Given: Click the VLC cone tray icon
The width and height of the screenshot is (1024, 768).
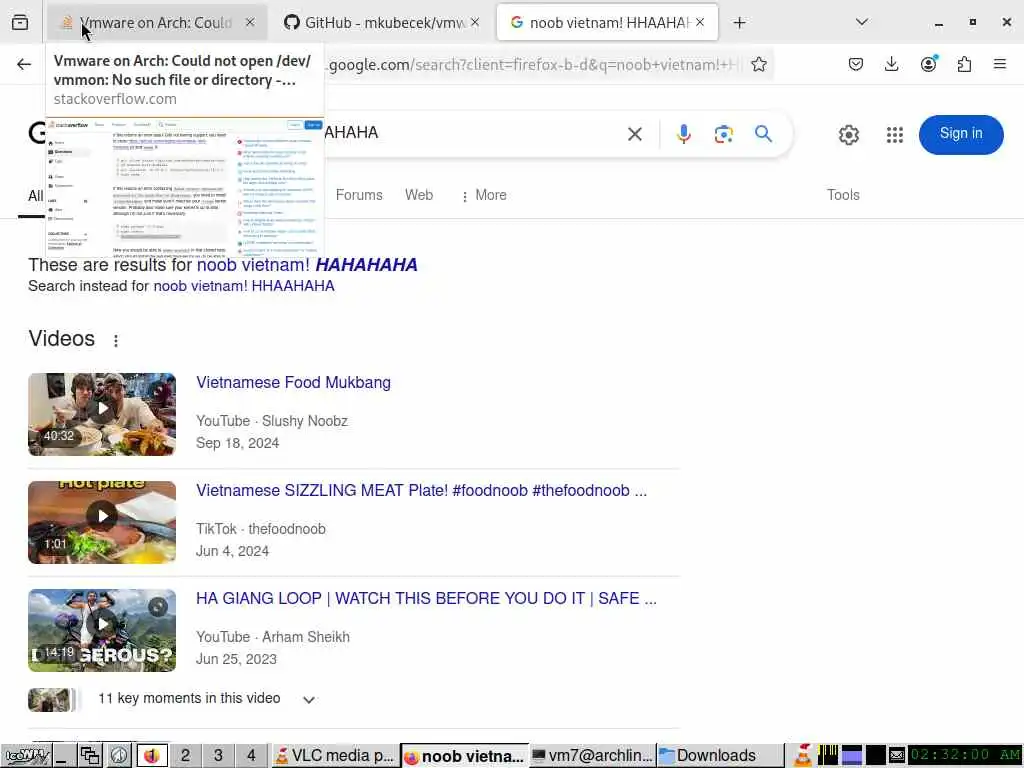Looking at the screenshot, I should (x=803, y=756).
